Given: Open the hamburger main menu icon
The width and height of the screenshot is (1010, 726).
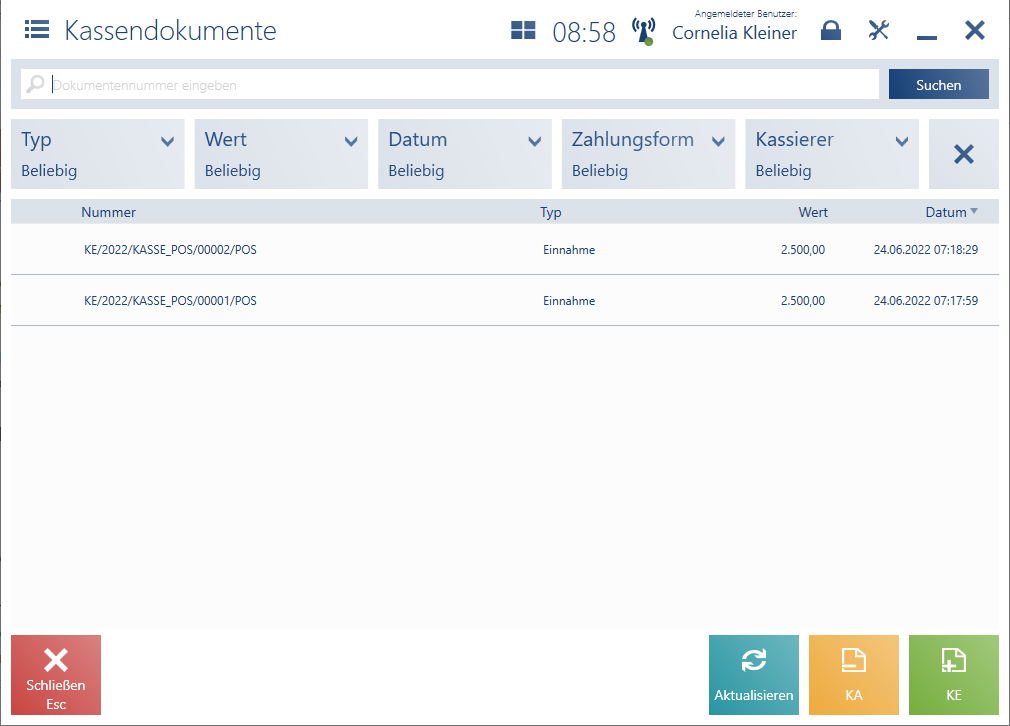Looking at the screenshot, I should (x=37, y=30).
